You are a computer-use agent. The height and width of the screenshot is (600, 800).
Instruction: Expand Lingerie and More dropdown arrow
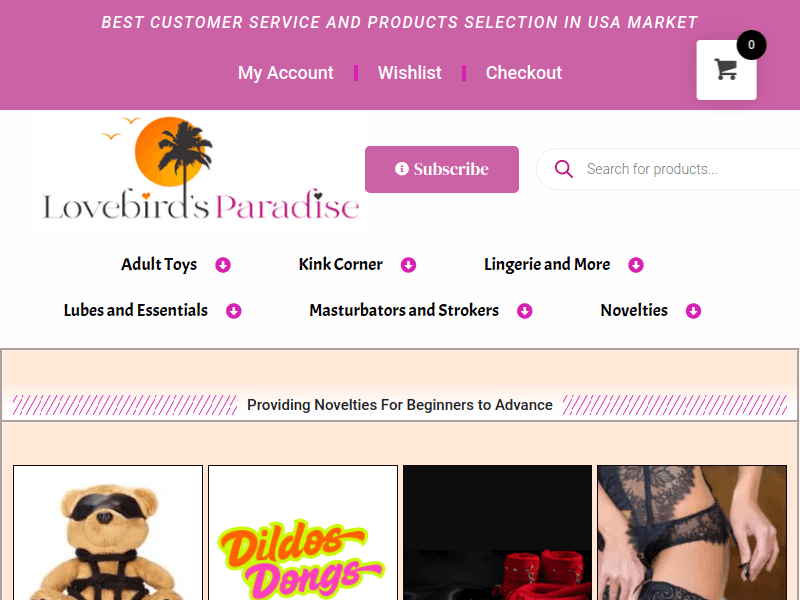point(636,265)
